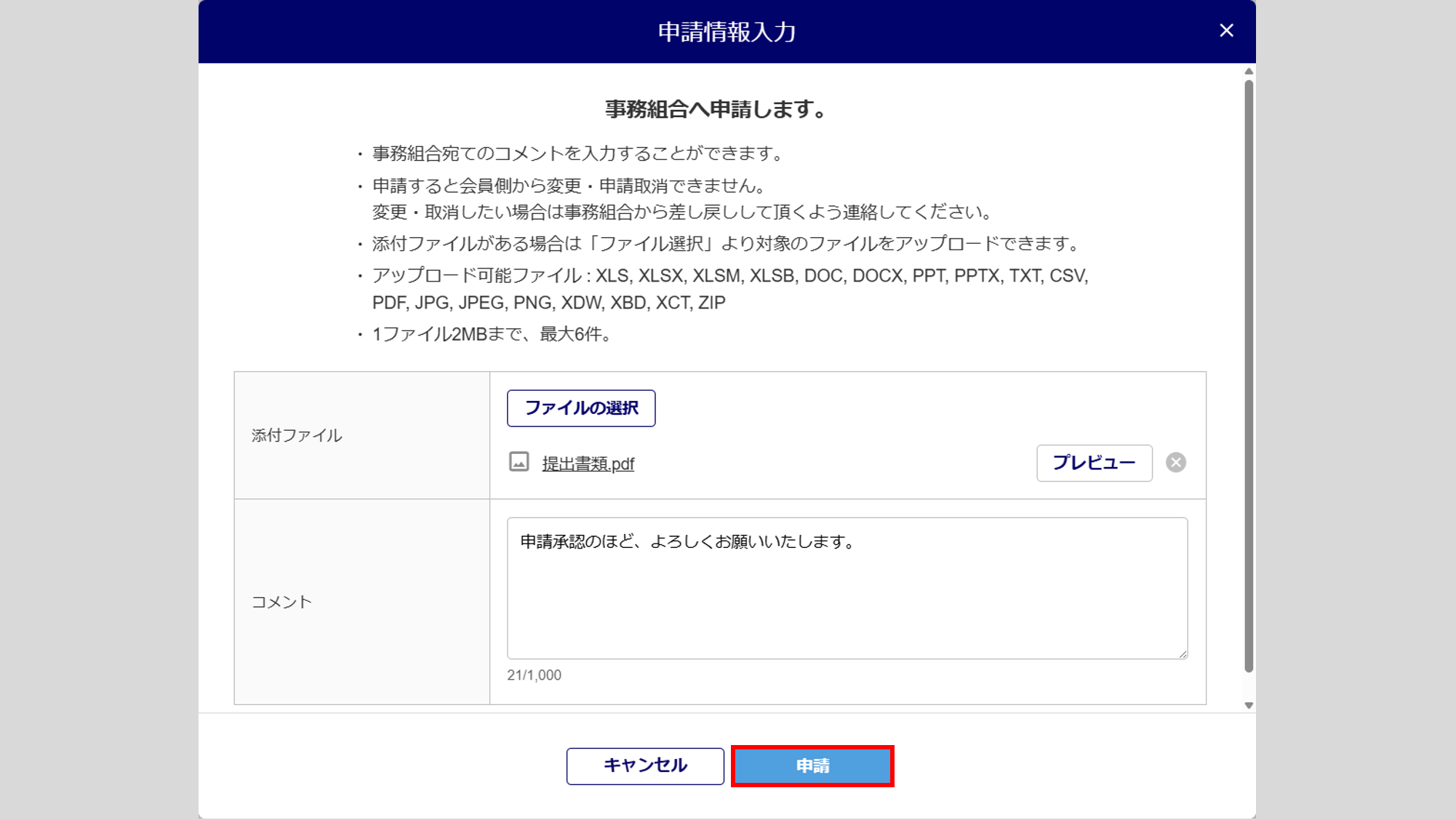Click the アップロード可能ファイル bullet text
The height and width of the screenshot is (820, 1456).
point(729,276)
